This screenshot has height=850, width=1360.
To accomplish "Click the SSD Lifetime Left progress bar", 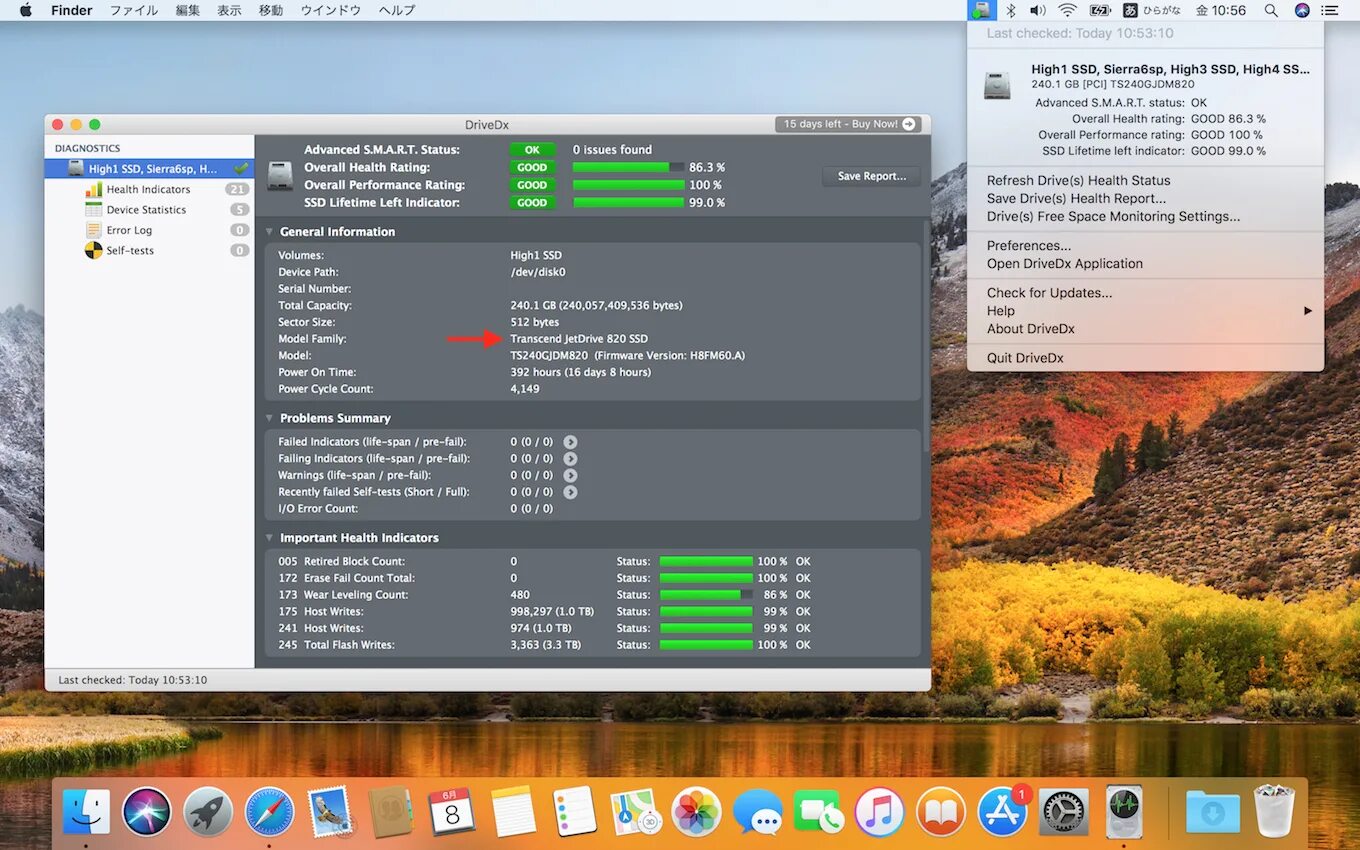I will tap(628, 202).
